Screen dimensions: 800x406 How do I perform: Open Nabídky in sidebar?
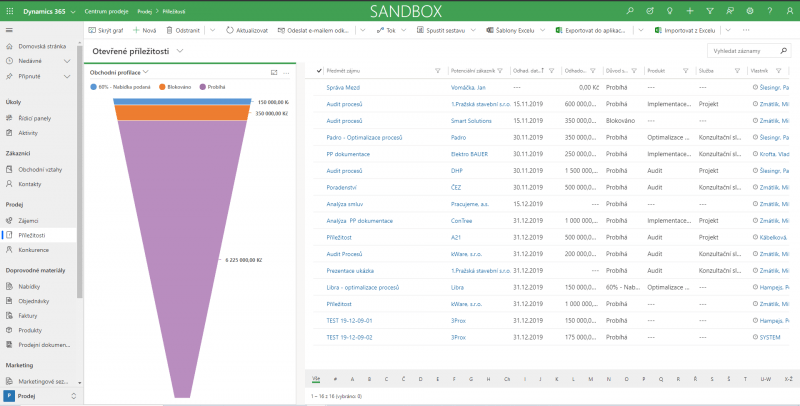[x=29, y=287]
